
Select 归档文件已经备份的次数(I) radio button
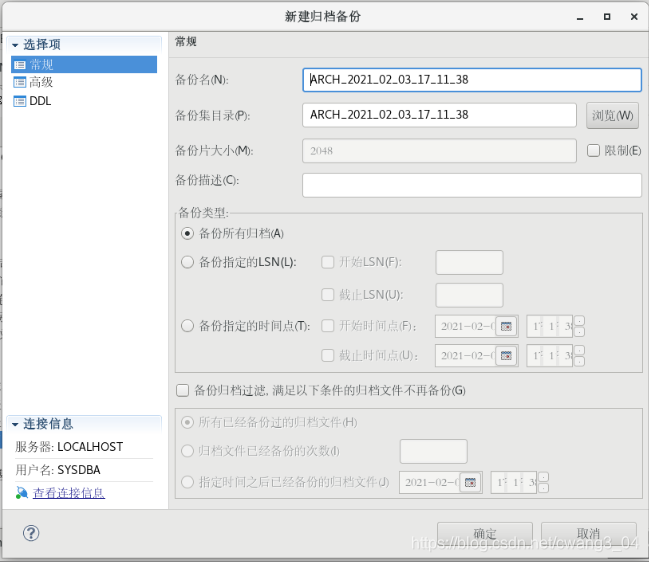click(187, 451)
